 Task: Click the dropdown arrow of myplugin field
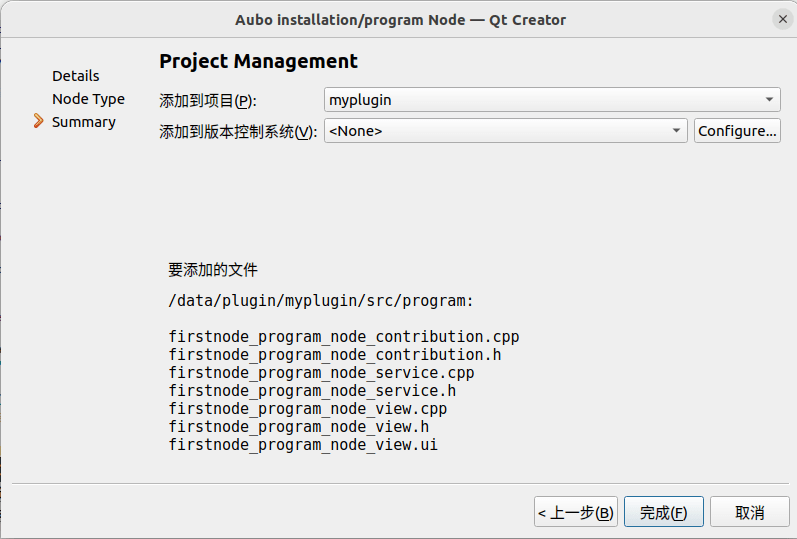tap(770, 100)
